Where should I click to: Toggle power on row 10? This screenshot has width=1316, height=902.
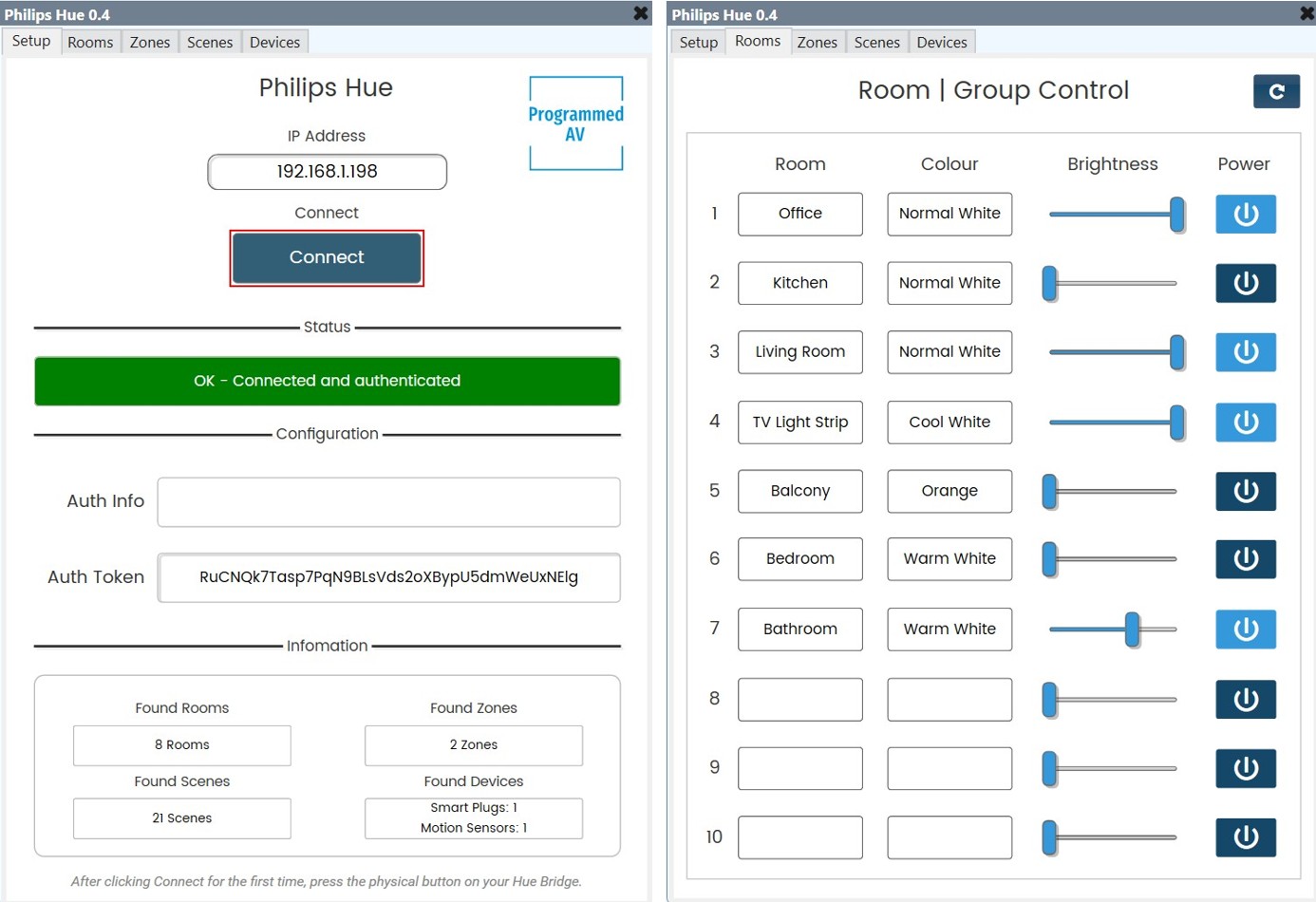click(x=1245, y=837)
